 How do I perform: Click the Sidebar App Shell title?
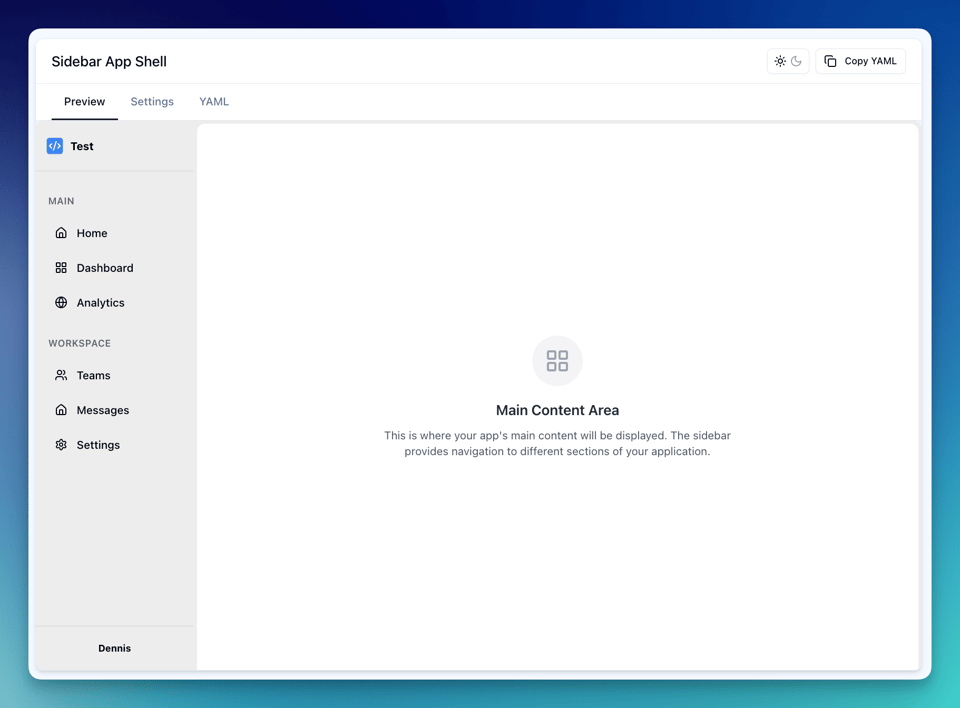tap(109, 61)
